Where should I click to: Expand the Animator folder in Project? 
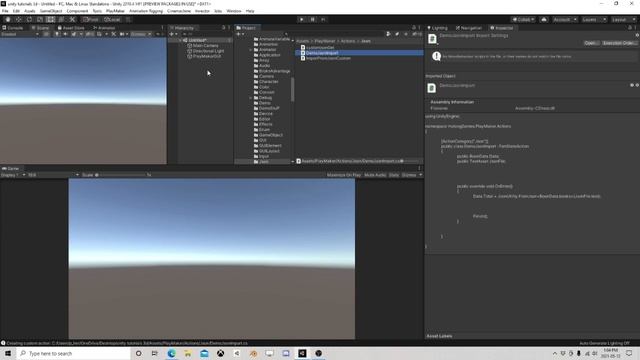[251, 50]
